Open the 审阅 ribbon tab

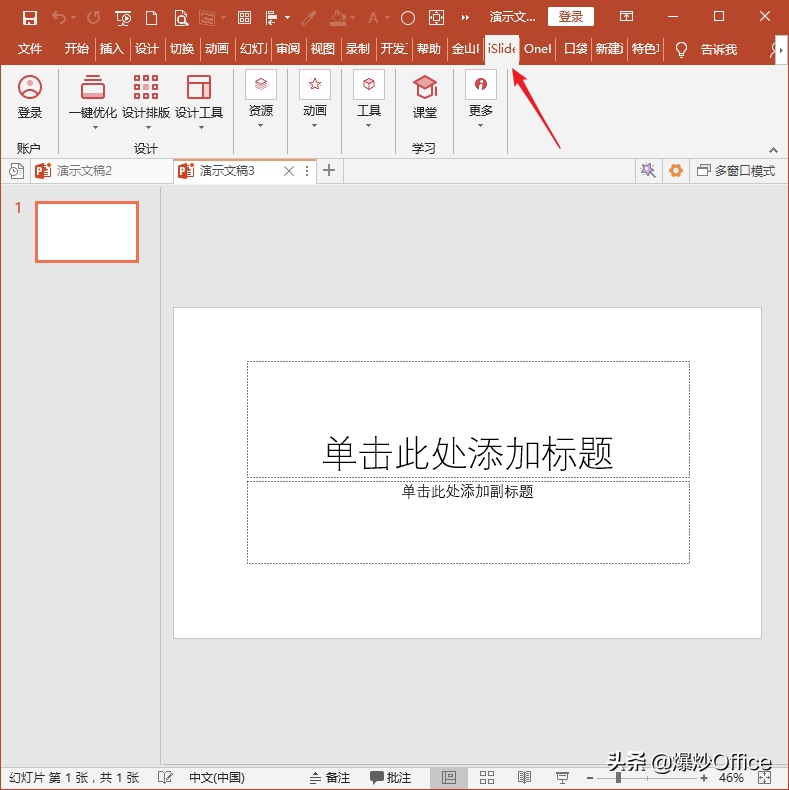pos(288,49)
